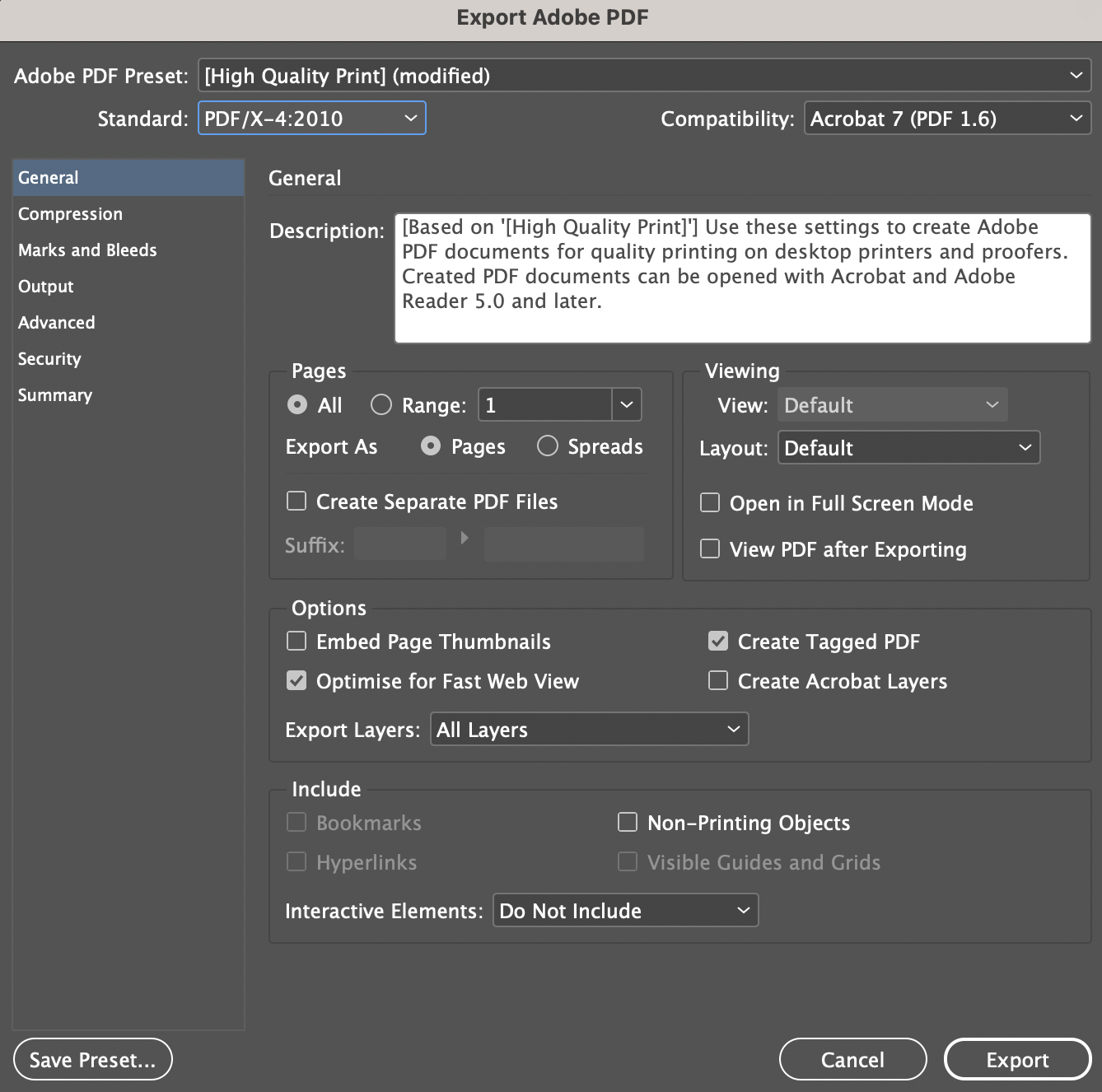The height and width of the screenshot is (1092, 1102).
Task: Enable Create Separate PDF Files
Action: click(297, 501)
